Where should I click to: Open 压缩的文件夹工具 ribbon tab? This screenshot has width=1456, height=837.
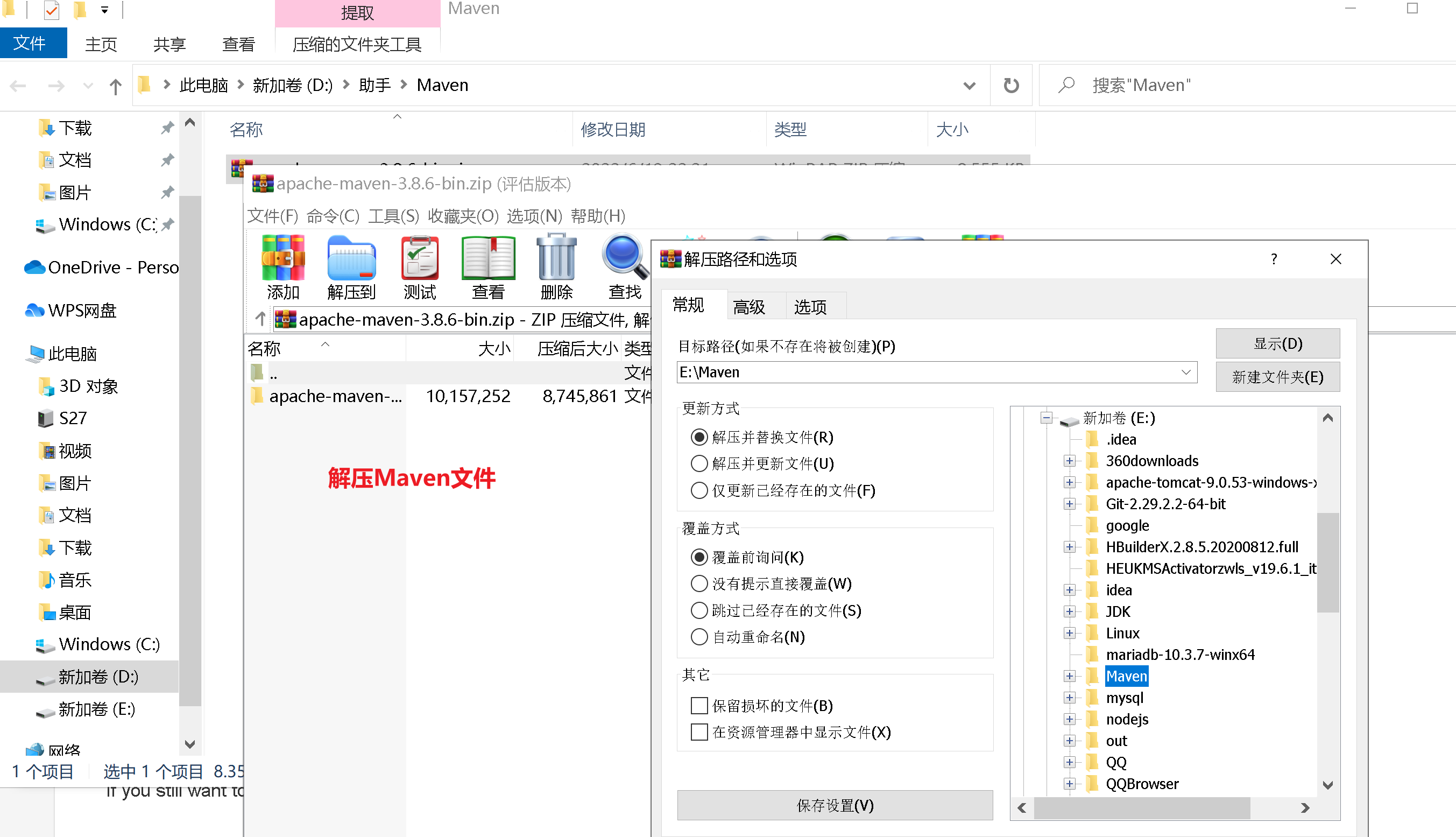(x=357, y=44)
